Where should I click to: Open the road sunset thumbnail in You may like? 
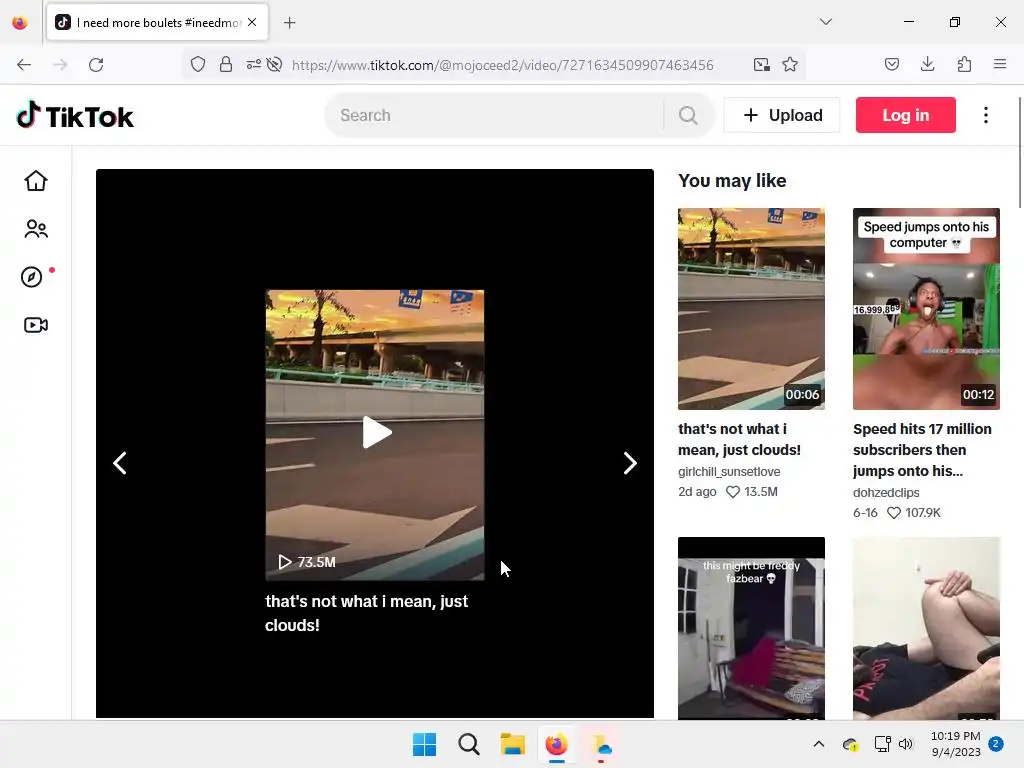pos(751,309)
